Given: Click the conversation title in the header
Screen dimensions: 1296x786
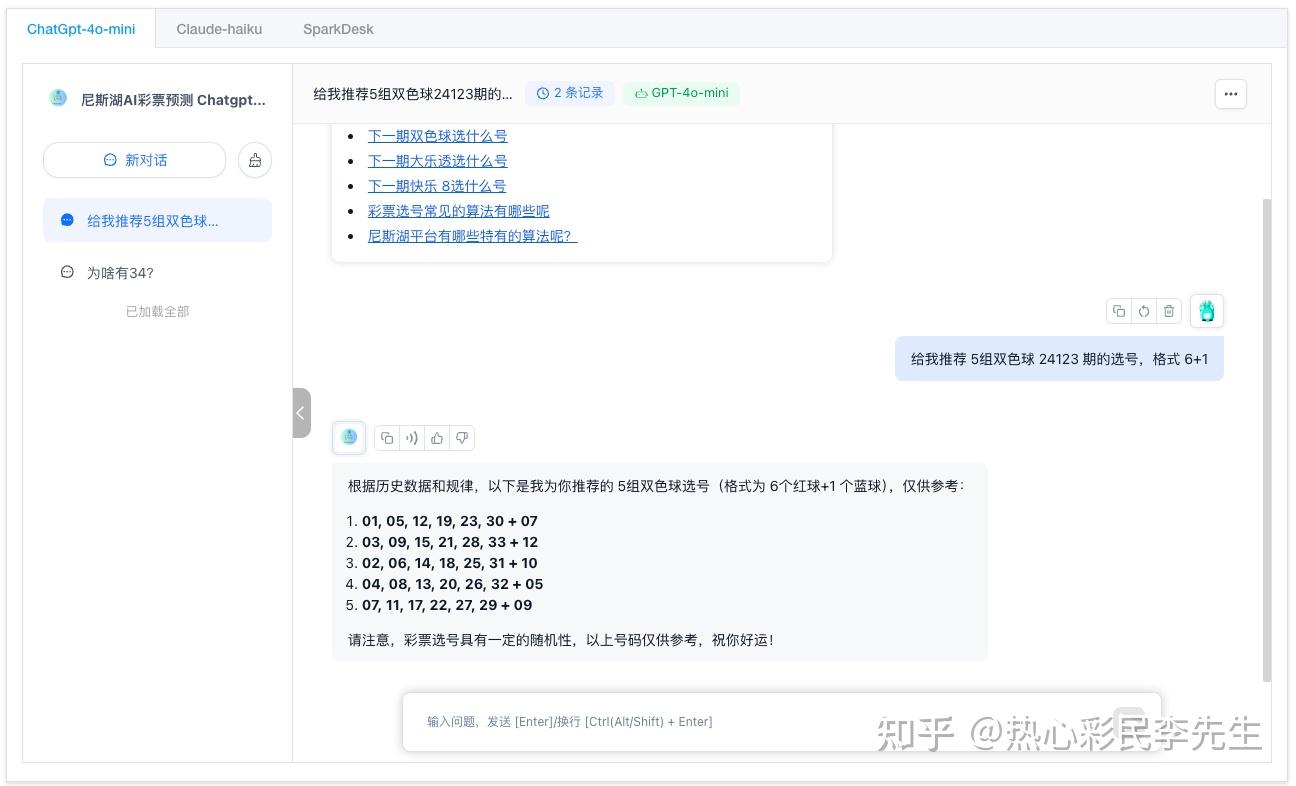Looking at the screenshot, I should [413, 94].
